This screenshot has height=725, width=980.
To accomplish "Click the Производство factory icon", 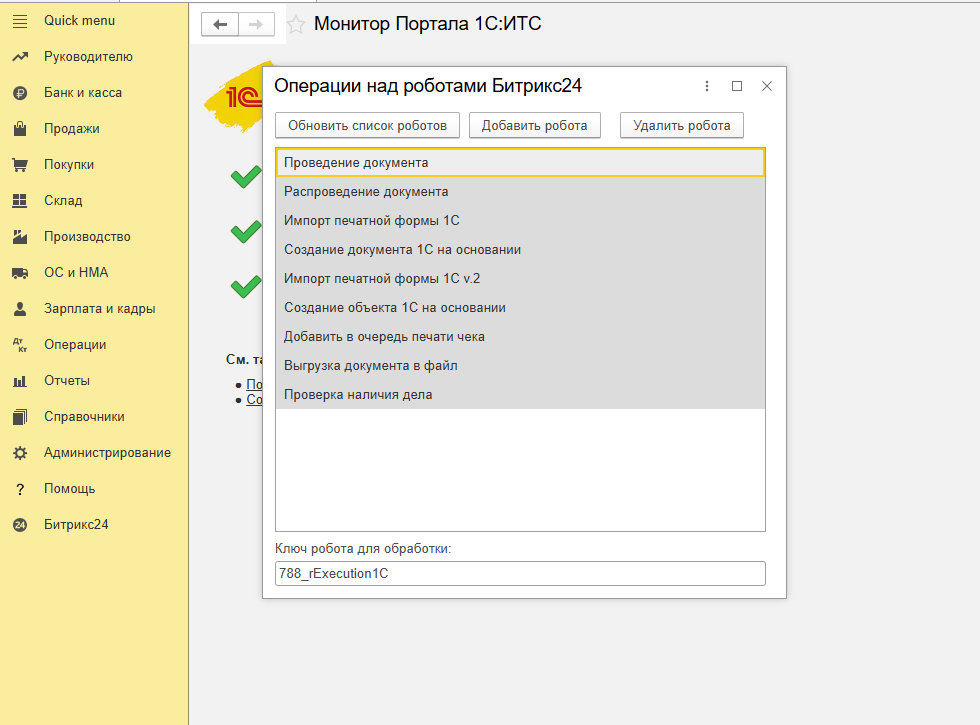I will 19,237.
